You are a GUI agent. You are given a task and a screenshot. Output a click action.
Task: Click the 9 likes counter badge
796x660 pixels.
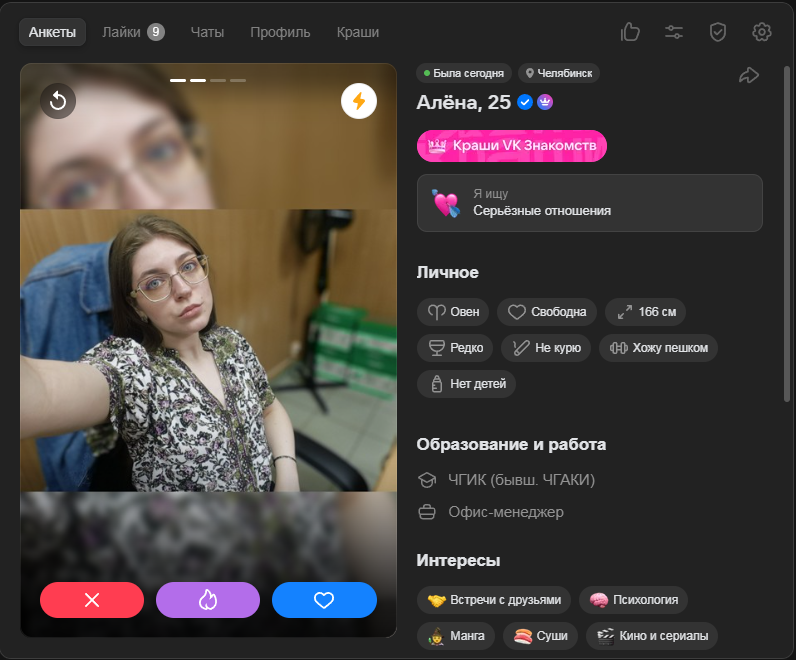tap(156, 32)
